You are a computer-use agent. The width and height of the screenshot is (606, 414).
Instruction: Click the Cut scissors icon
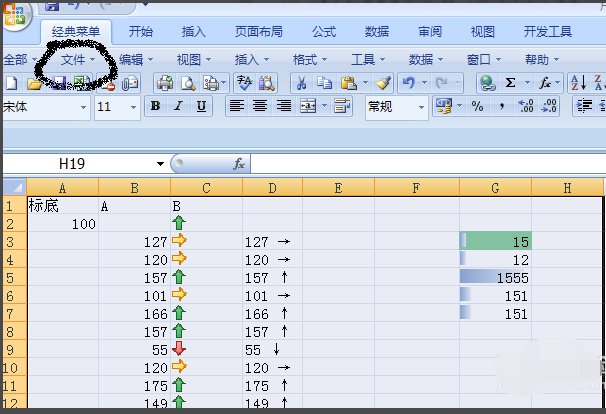click(x=301, y=83)
